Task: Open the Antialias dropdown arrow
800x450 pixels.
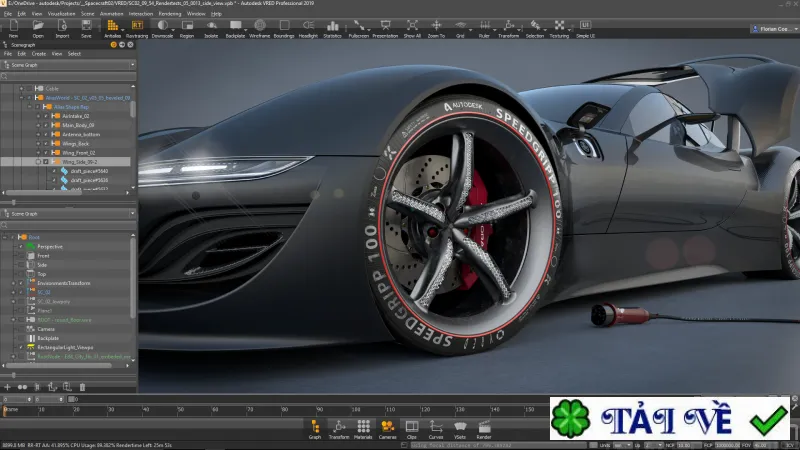Action: click(x=122, y=31)
